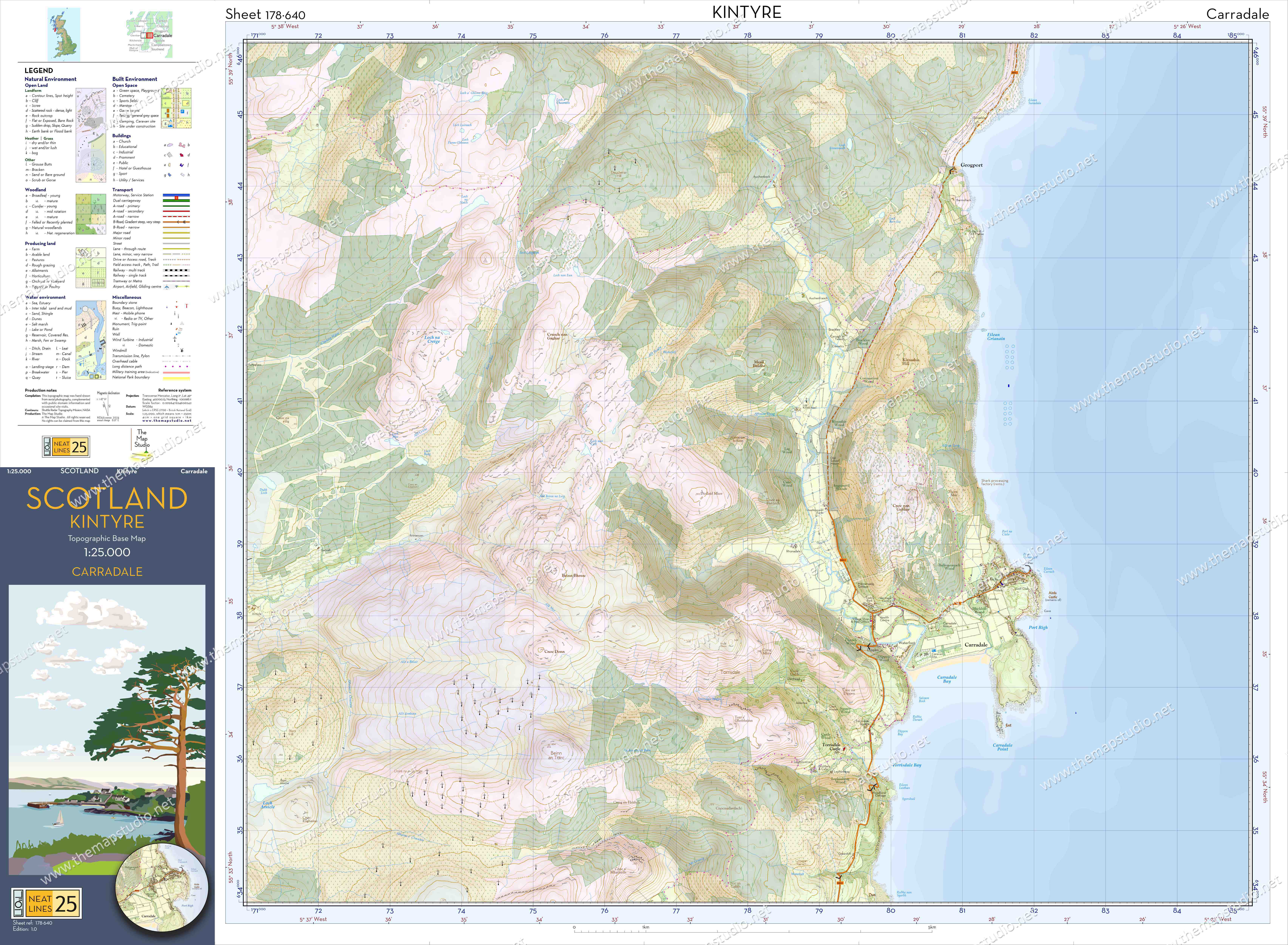Image resolution: width=1288 pixels, height=945 pixels.
Task: Click the Loch Arnicle label on the map
Action: (267, 805)
